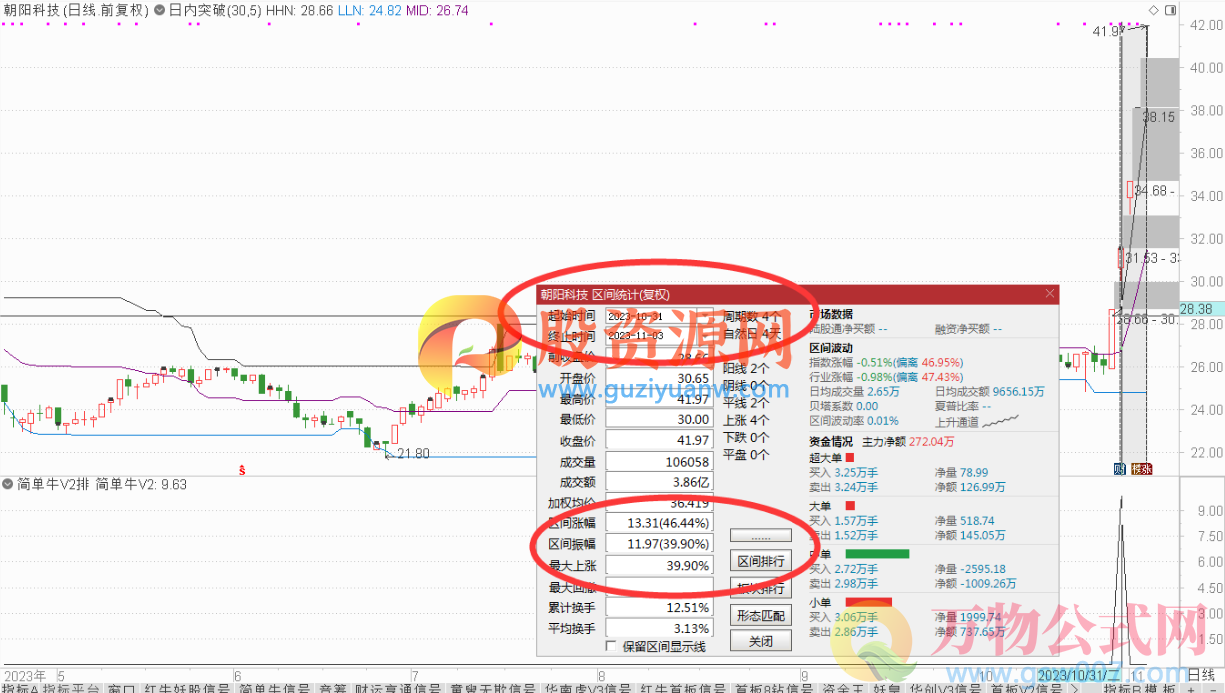This screenshot has height=693, width=1225.
Task: Switch to the 妖皇 tab
Action: [887, 687]
